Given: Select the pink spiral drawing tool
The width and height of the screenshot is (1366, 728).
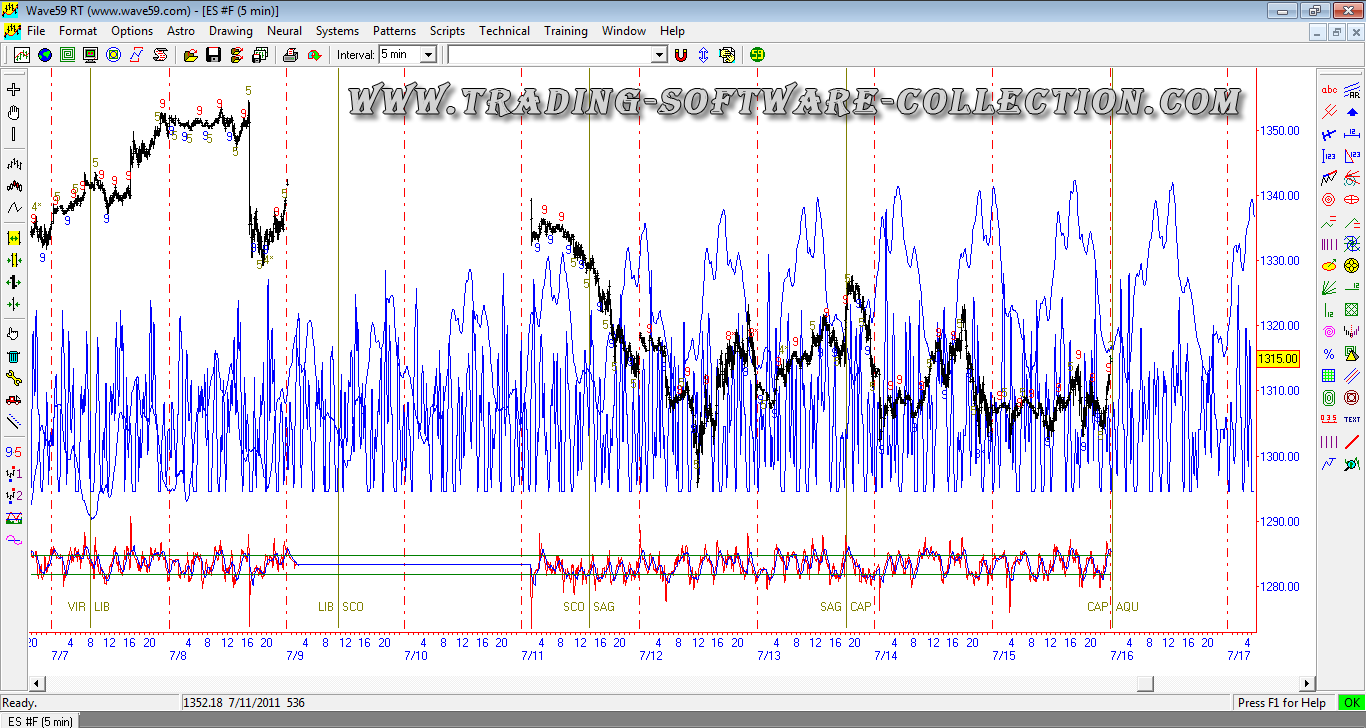Looking at the screenshot, I should pyautogui.click(x=1329, y=332).
